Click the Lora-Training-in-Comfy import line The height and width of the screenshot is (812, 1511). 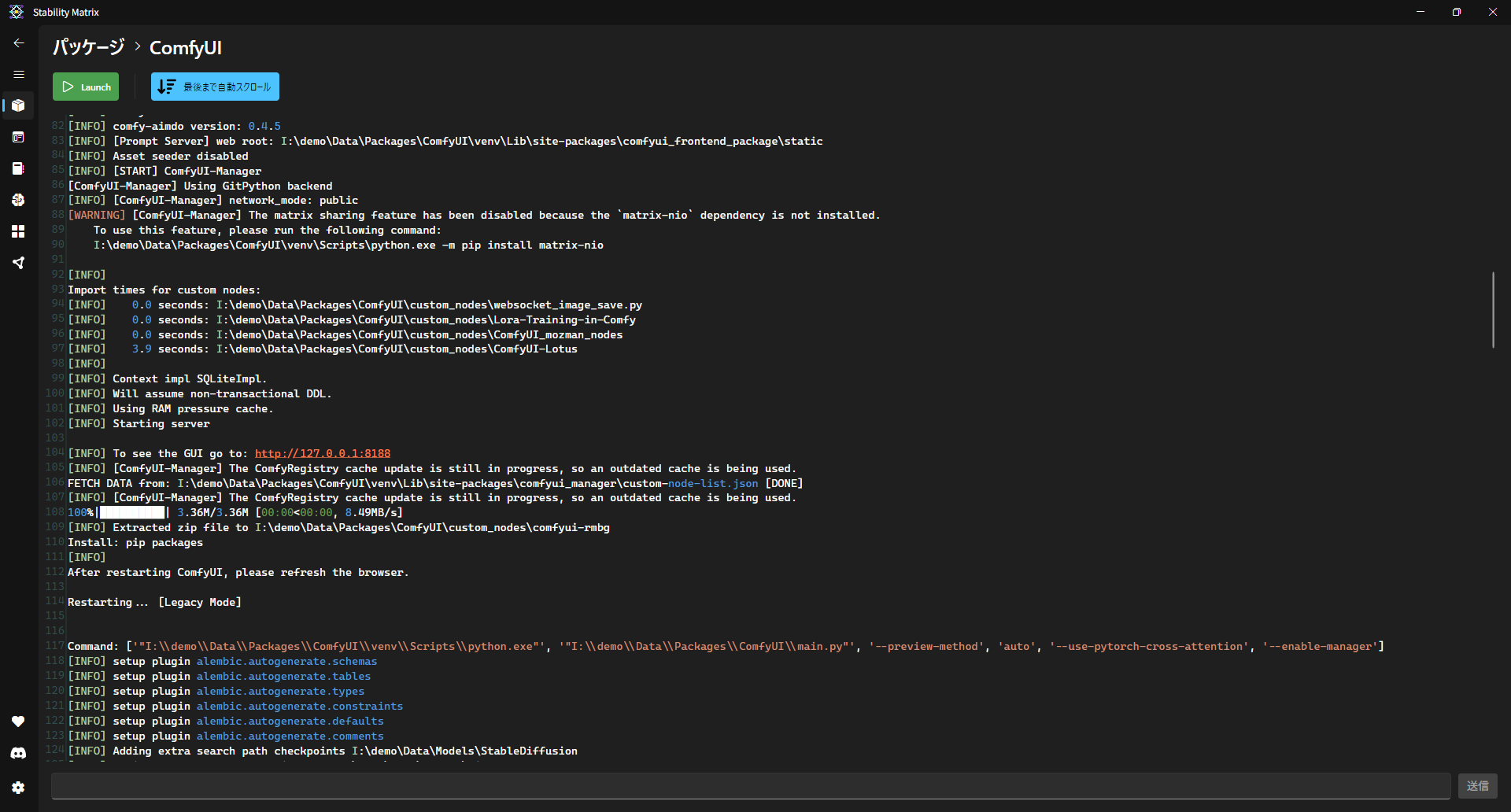coord(352,319)
